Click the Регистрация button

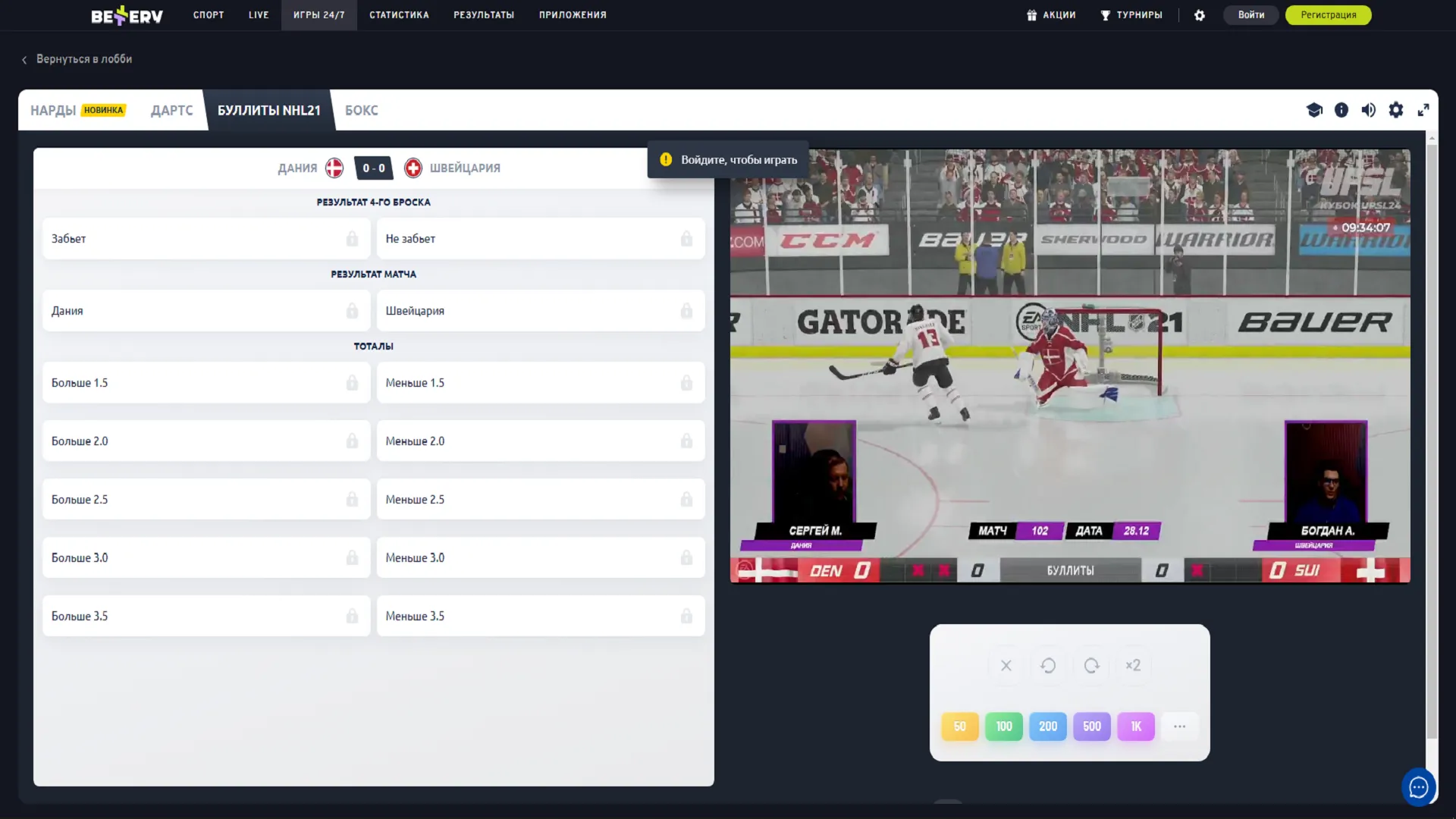click(1328, 15)
